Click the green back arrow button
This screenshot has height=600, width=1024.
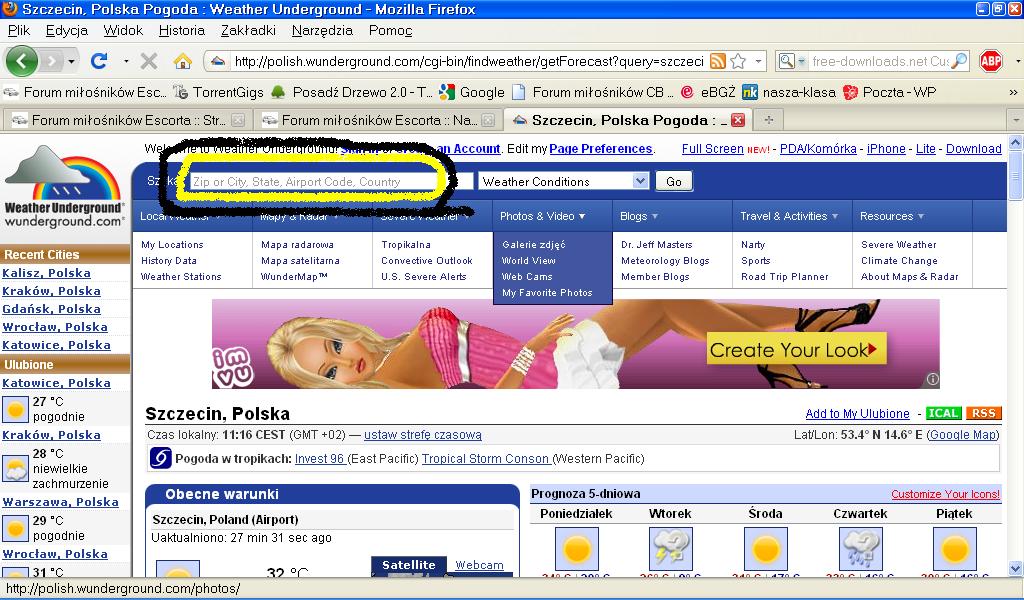22,61
